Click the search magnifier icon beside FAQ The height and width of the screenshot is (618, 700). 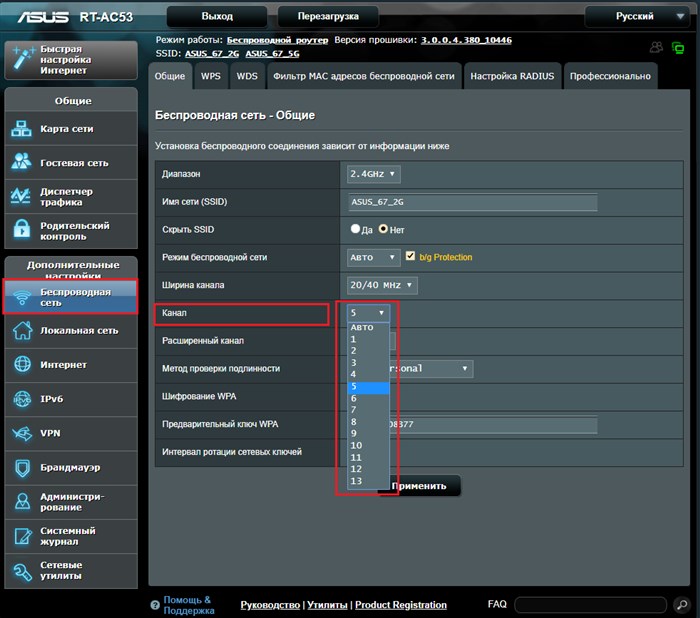682,605
